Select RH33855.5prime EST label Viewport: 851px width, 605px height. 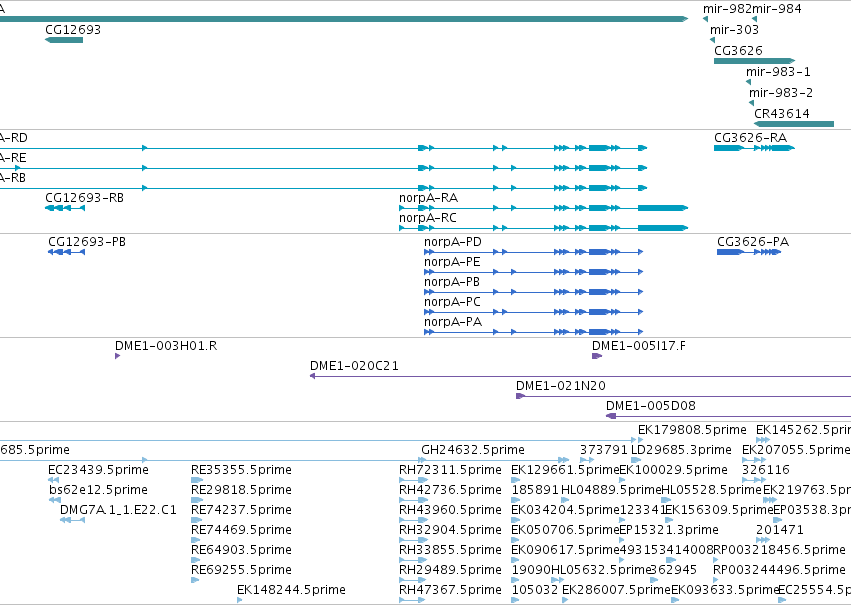[450, 550]
